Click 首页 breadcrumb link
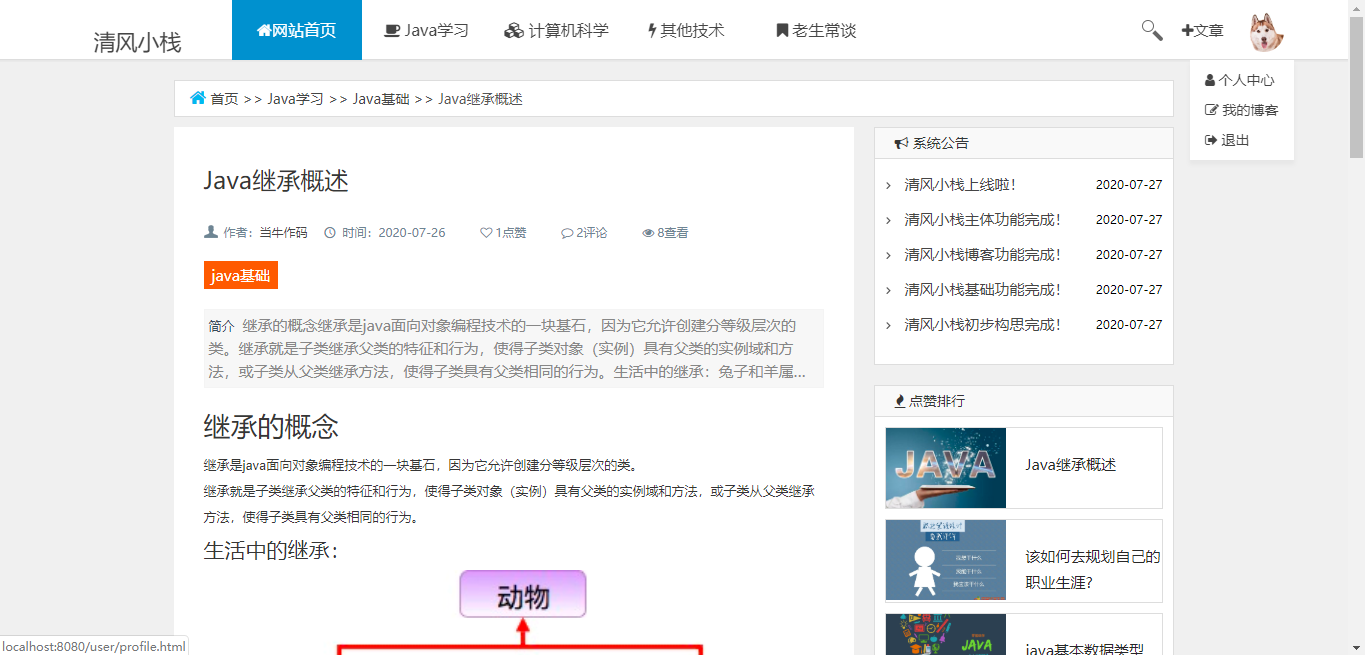Screen dimensions: 1365x655 point(224,99)
